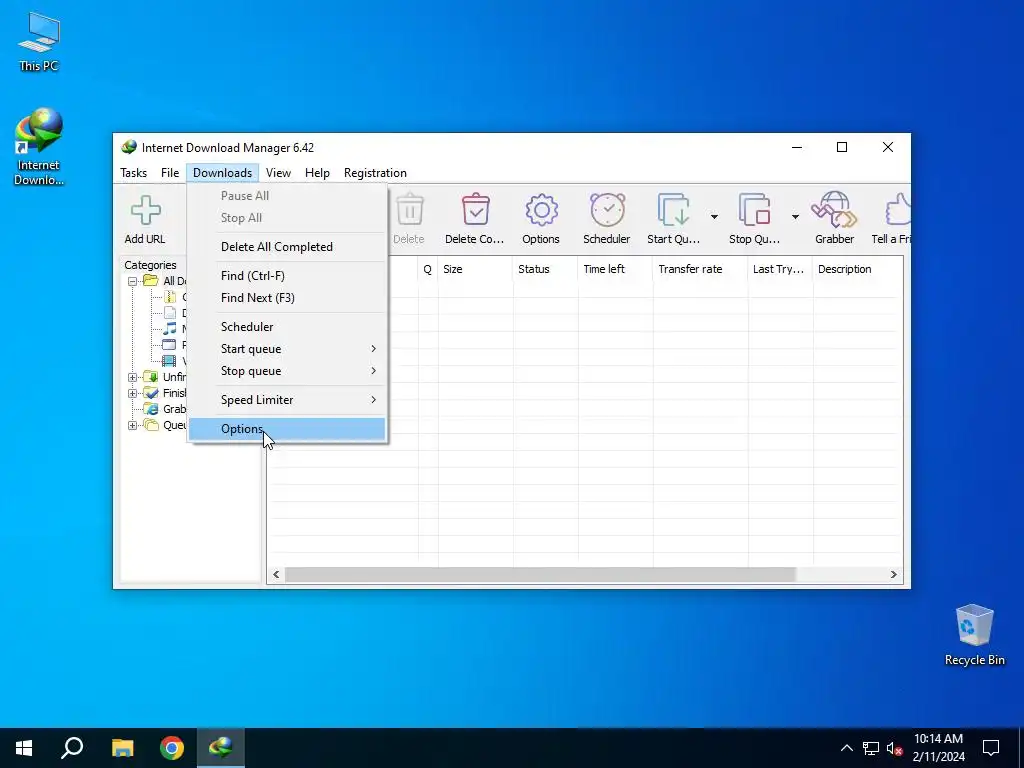Sort by the Last Try column header
Viewport: 1024px width, 768px height.
coord(780,269)
